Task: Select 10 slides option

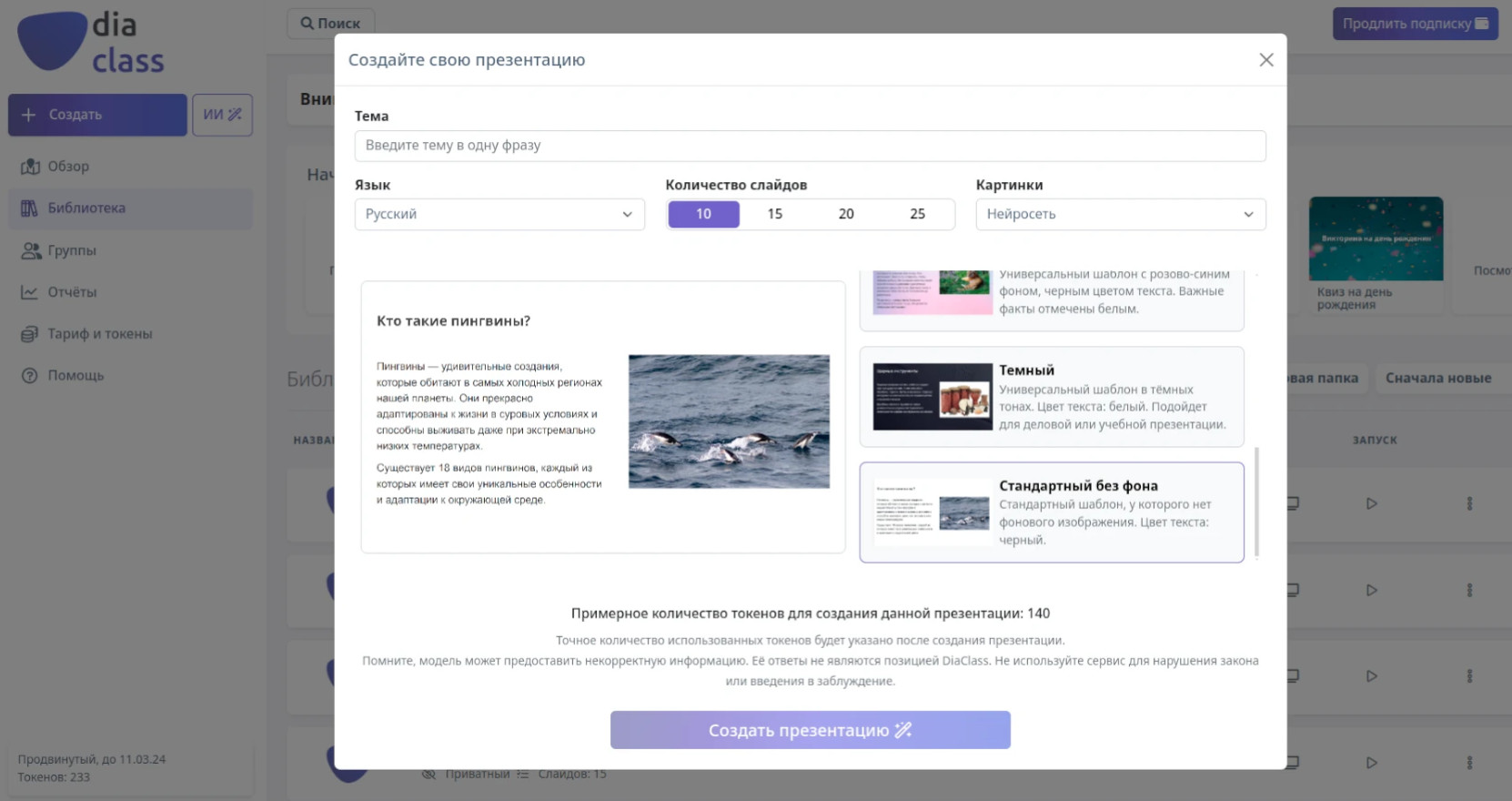Action: (x=703, y=214)
